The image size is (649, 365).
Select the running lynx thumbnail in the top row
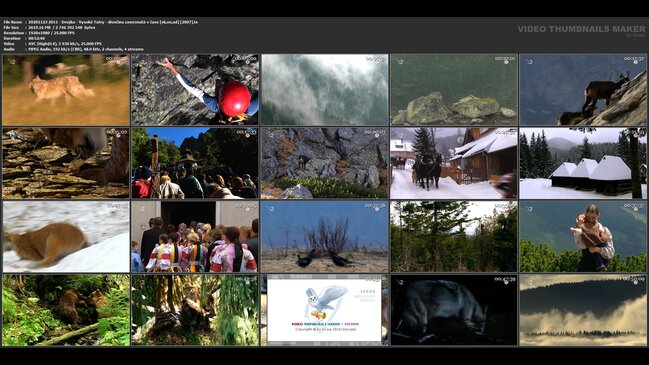click(66, 89)
